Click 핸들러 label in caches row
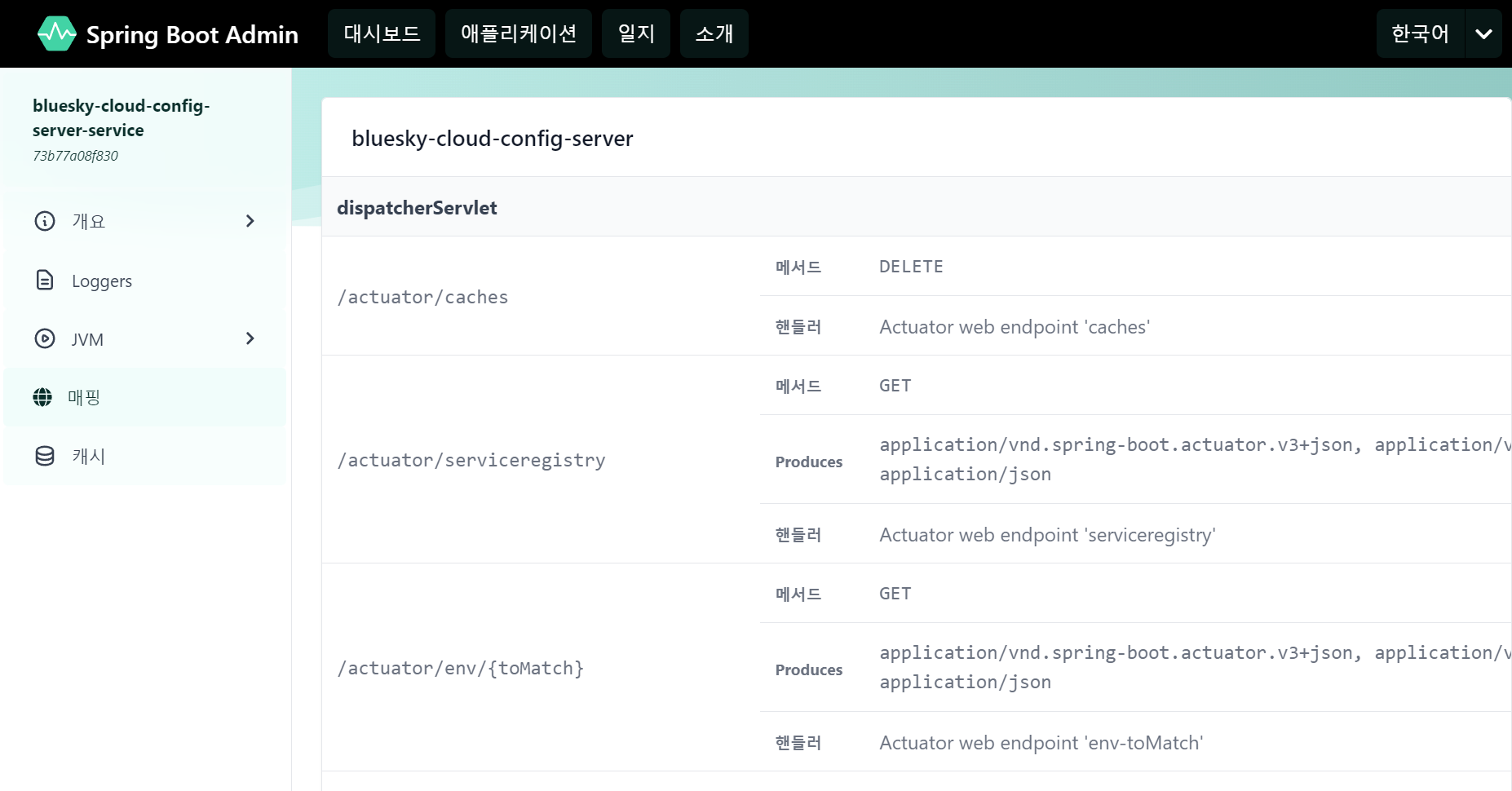 coord(798,327)
